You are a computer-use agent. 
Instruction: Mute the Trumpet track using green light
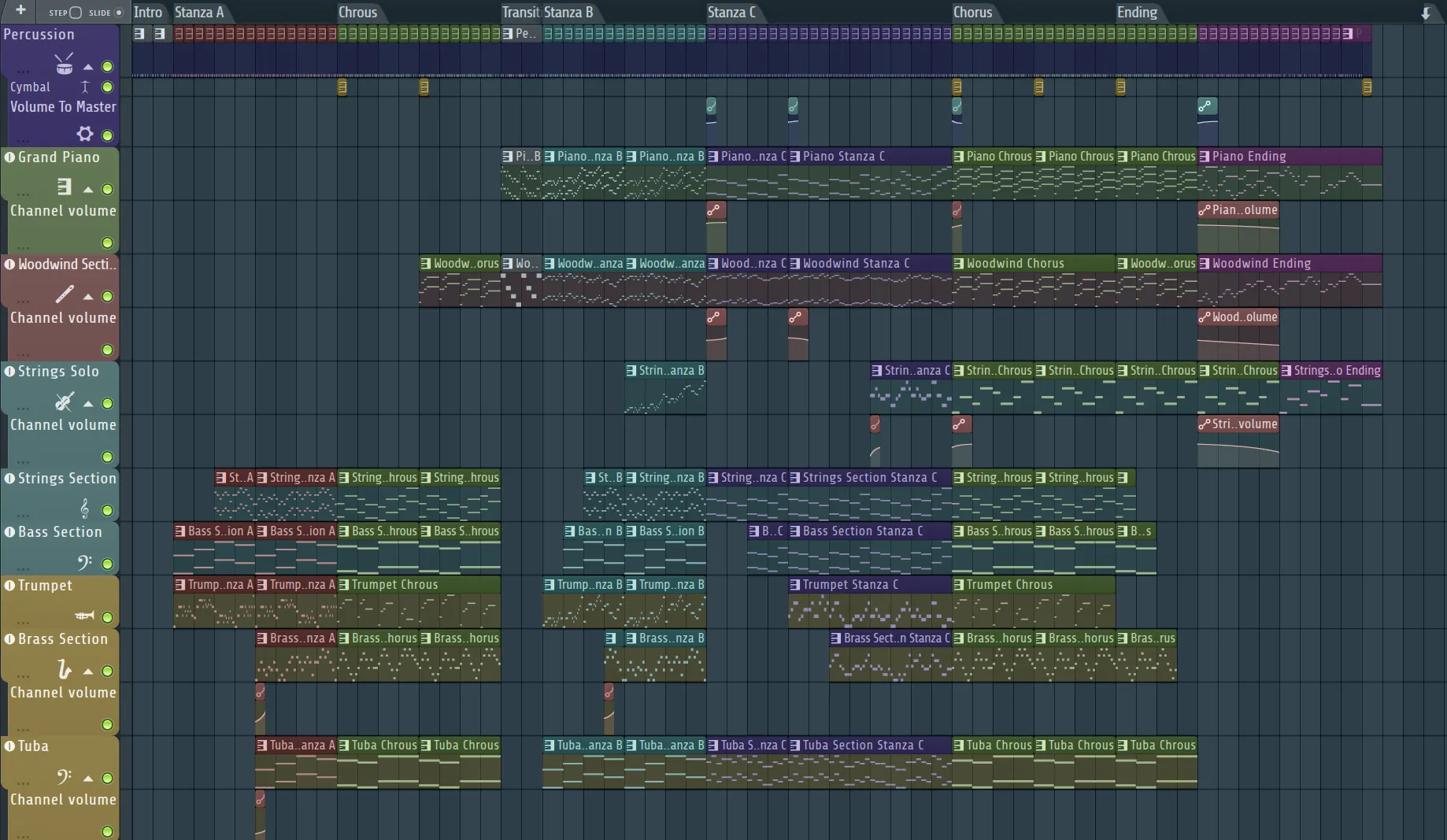(107, 617)
